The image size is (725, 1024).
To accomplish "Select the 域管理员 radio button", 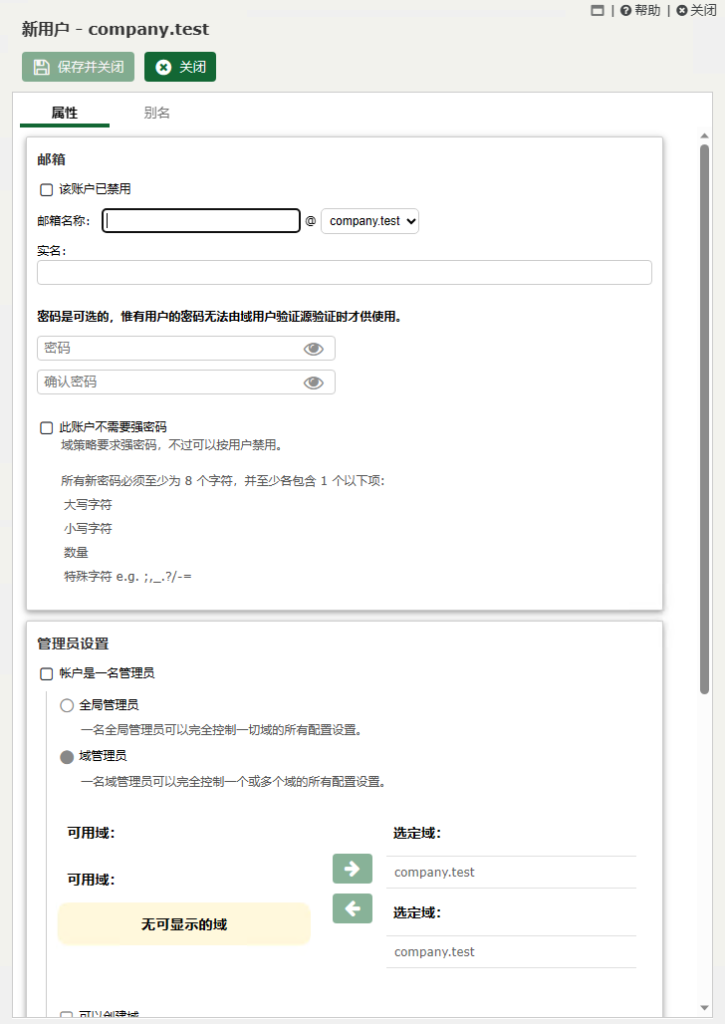I will point(67,757).
